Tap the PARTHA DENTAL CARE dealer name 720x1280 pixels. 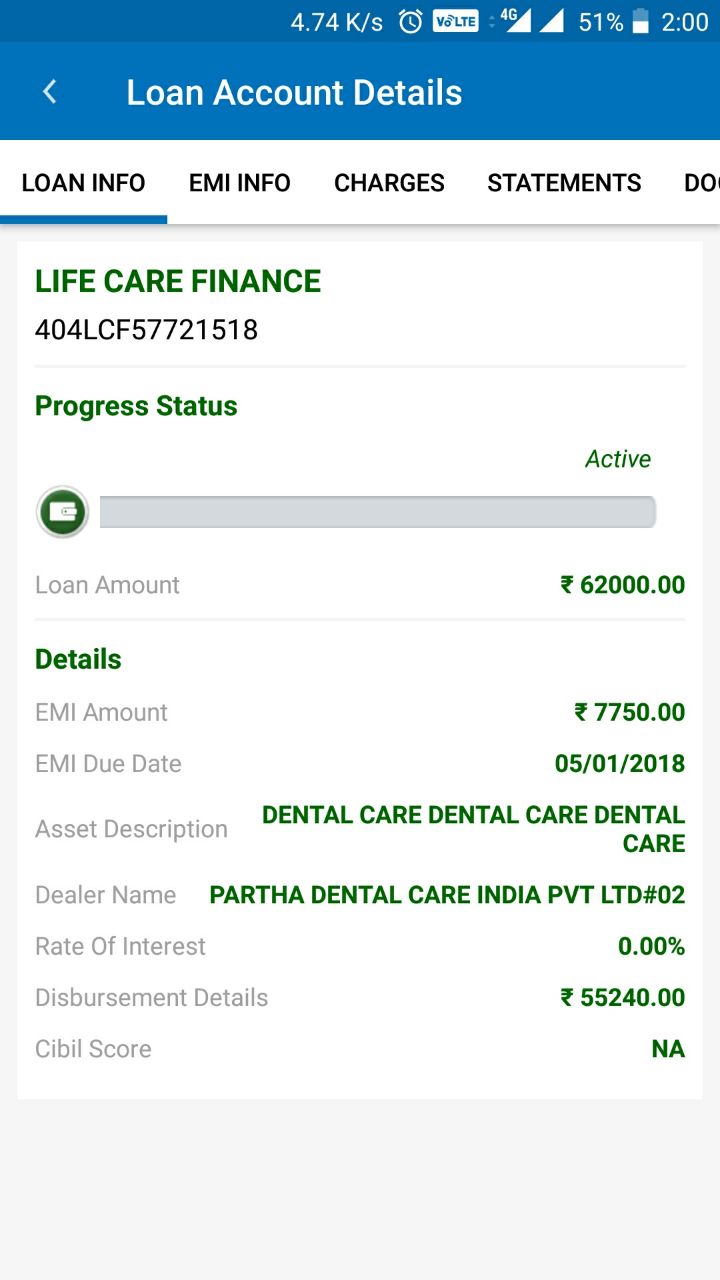coord(447,895)
